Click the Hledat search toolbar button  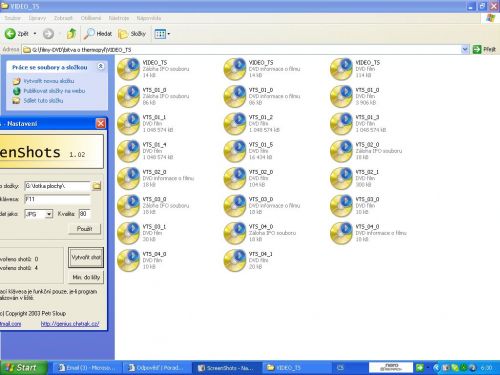tap(98, 34)
